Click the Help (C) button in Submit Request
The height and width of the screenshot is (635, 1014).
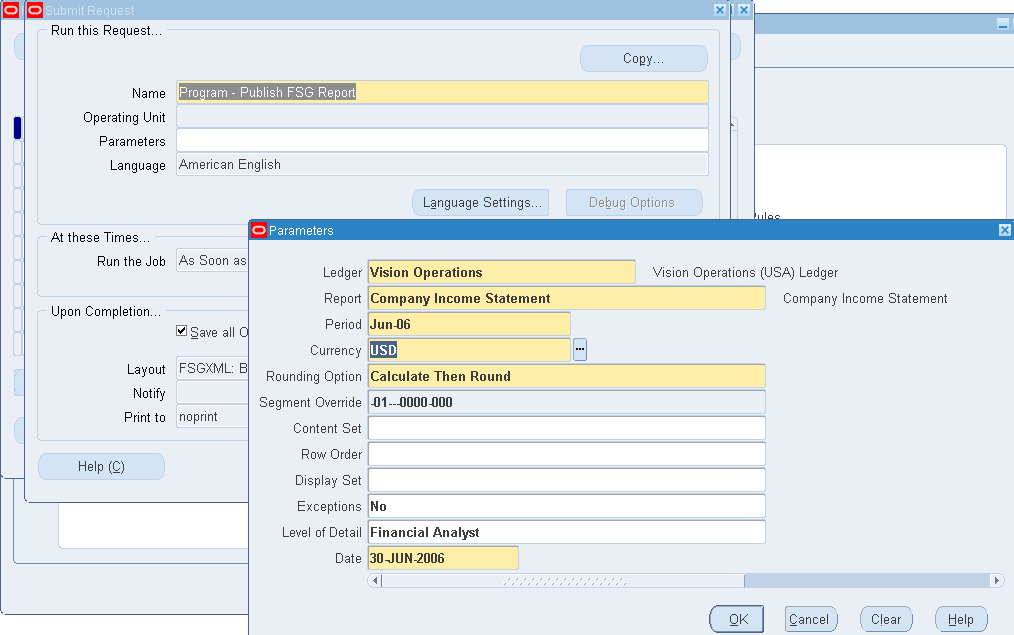pyautogui.click(x=101, y=466)
